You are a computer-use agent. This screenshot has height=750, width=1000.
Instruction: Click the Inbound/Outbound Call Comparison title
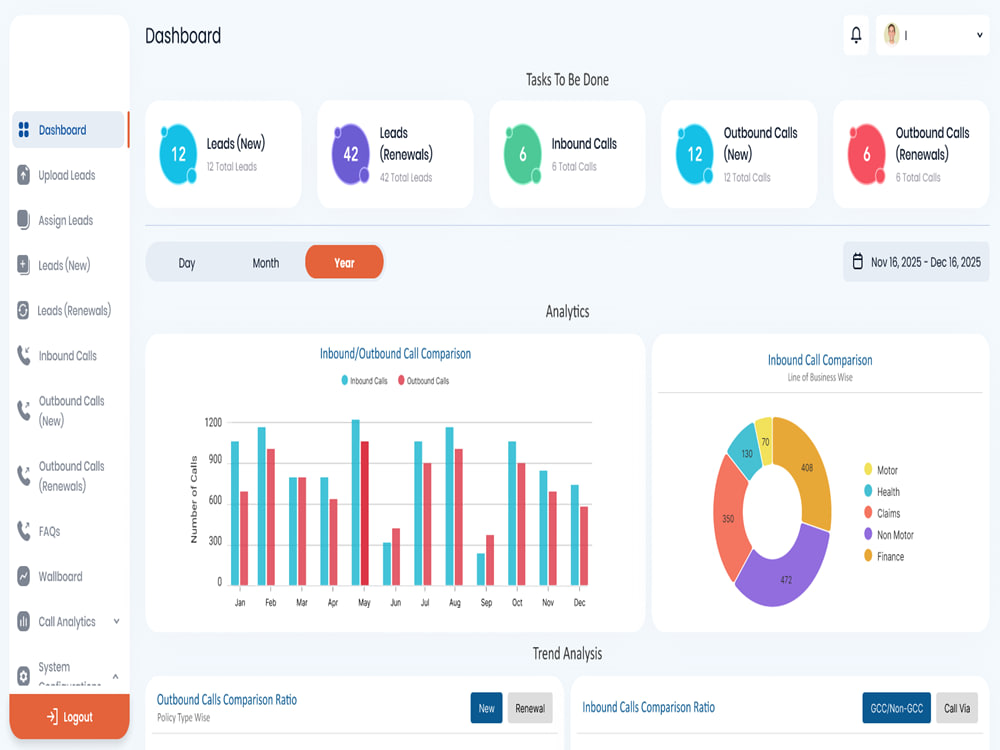[395, 353]
